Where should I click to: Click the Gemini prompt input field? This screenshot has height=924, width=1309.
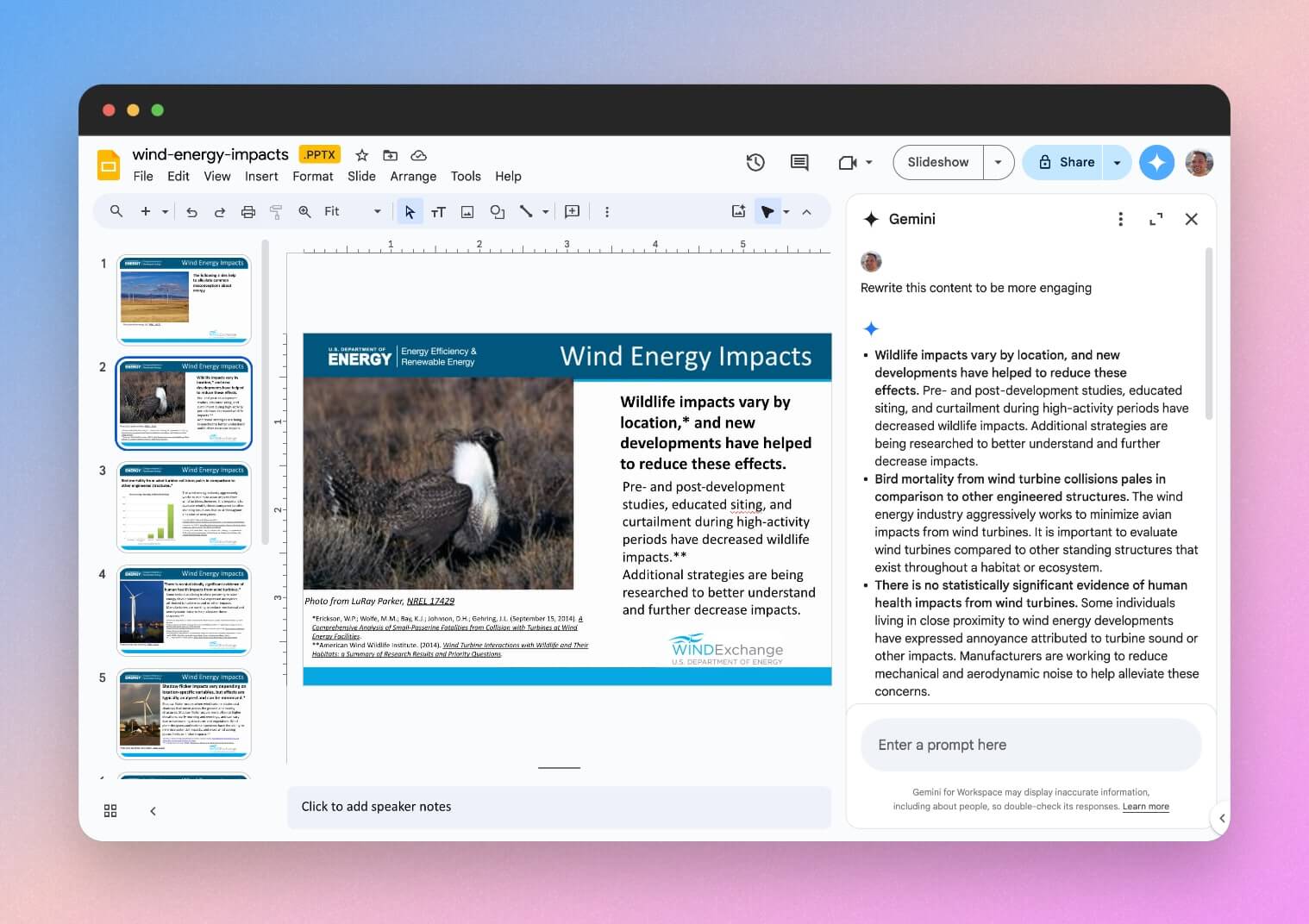coord(1030,745)
